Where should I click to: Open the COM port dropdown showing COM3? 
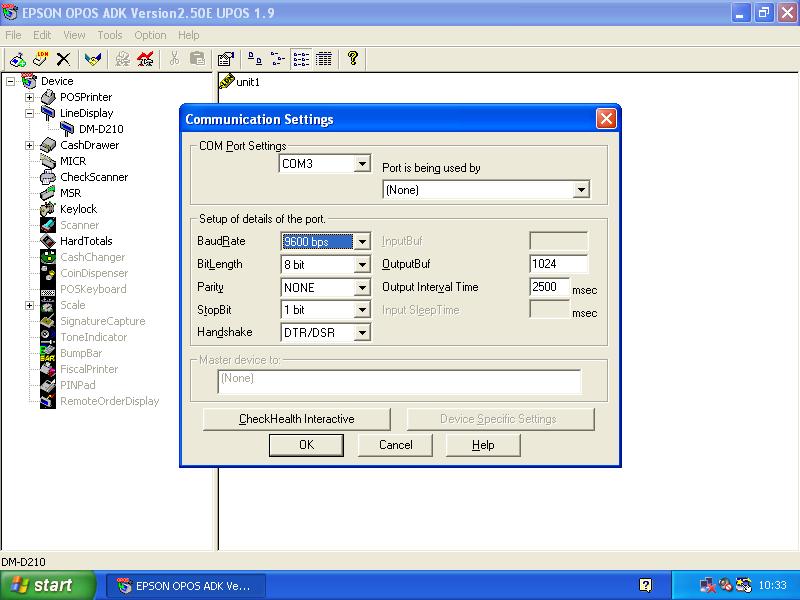[x=362, y=164]
